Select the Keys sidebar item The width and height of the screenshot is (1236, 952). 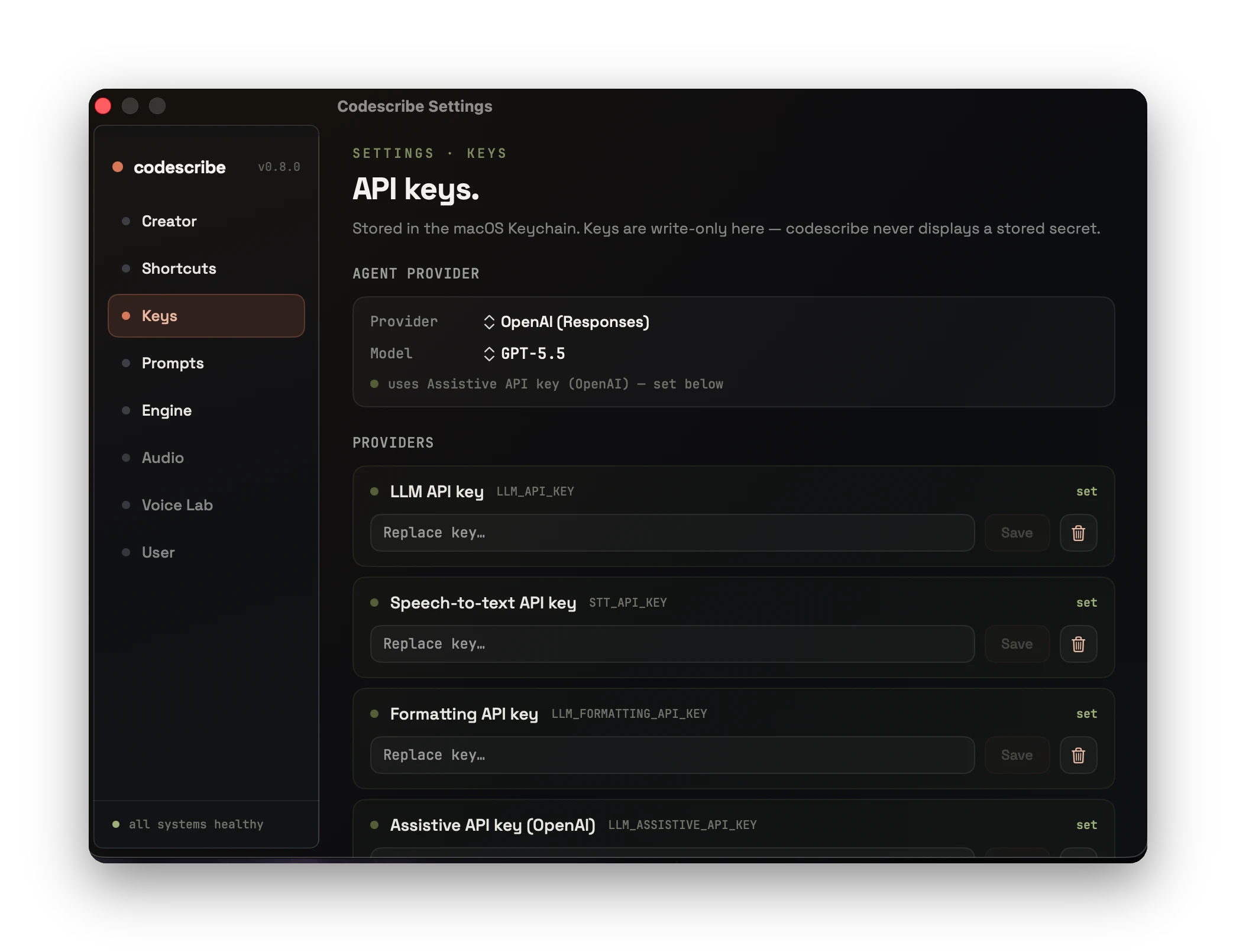point(206,316)
